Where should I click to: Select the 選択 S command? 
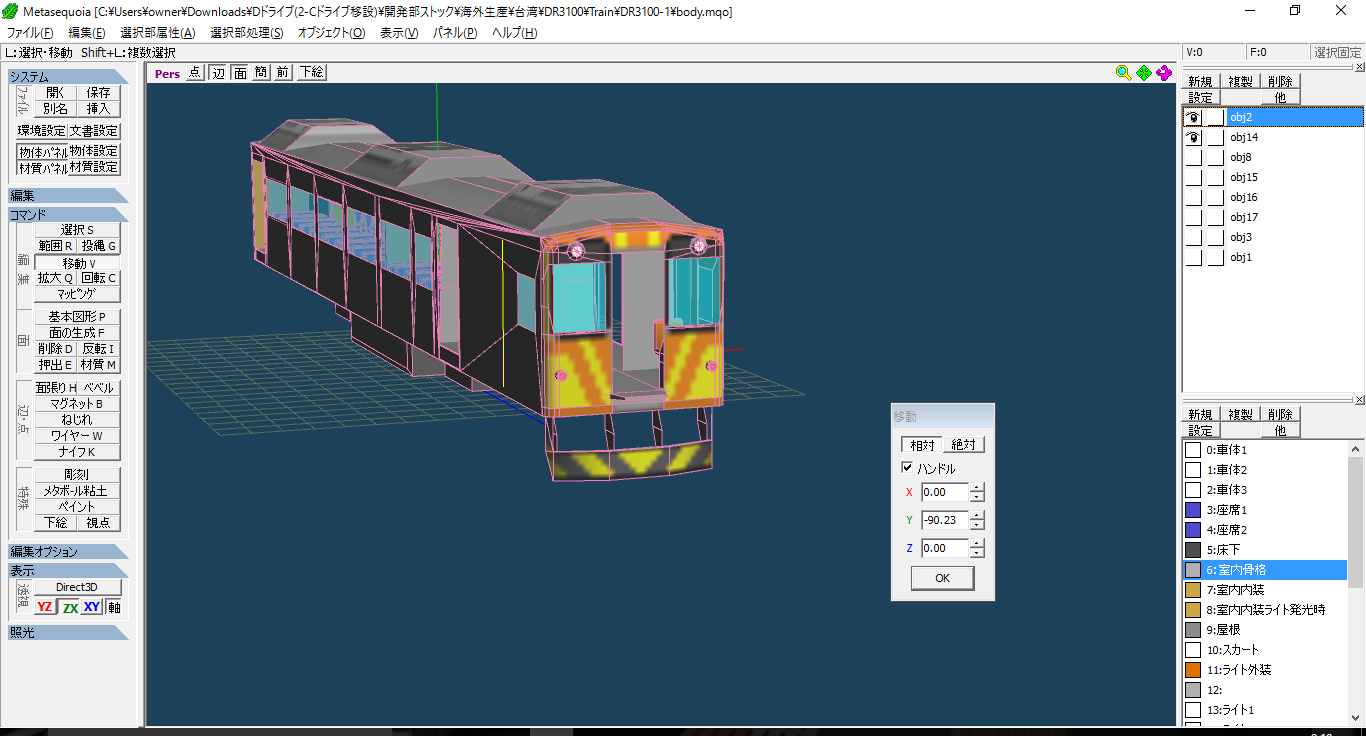coord(77,230)
